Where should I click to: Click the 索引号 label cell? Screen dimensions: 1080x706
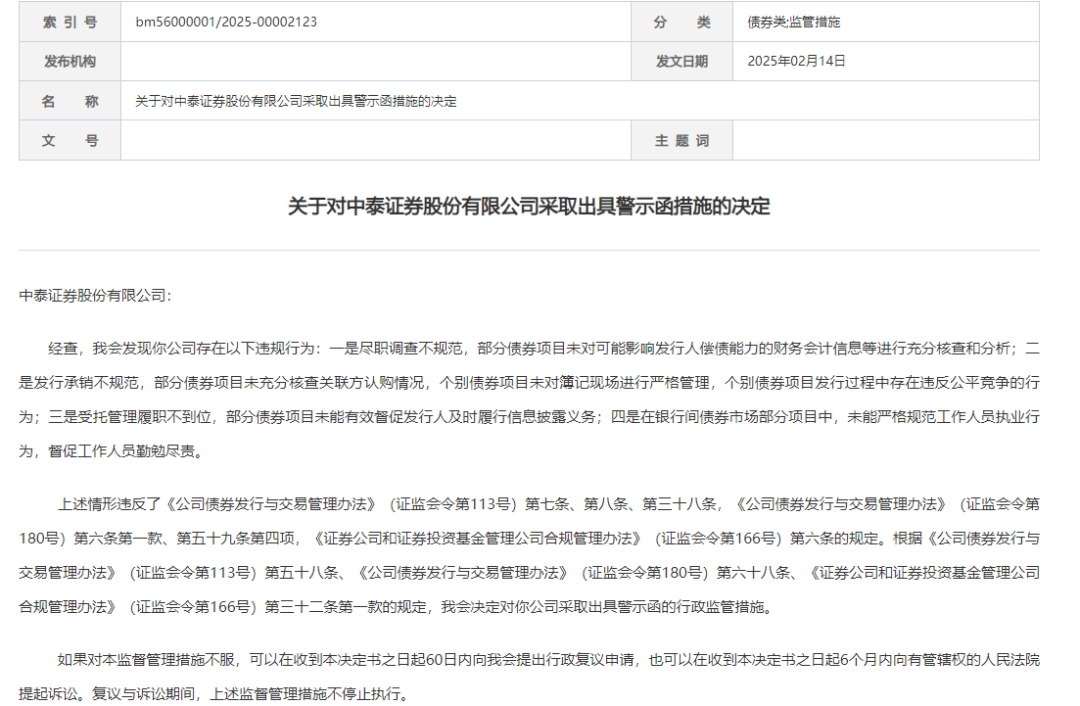(70, 21)
